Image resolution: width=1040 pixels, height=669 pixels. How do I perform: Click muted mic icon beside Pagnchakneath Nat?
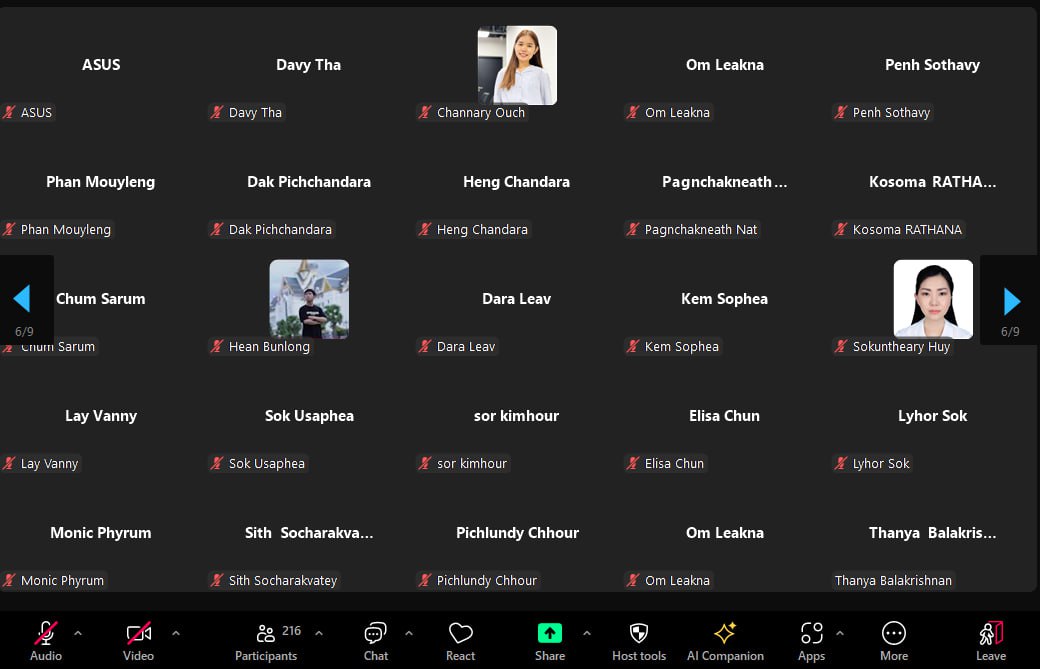pos(633,229)
